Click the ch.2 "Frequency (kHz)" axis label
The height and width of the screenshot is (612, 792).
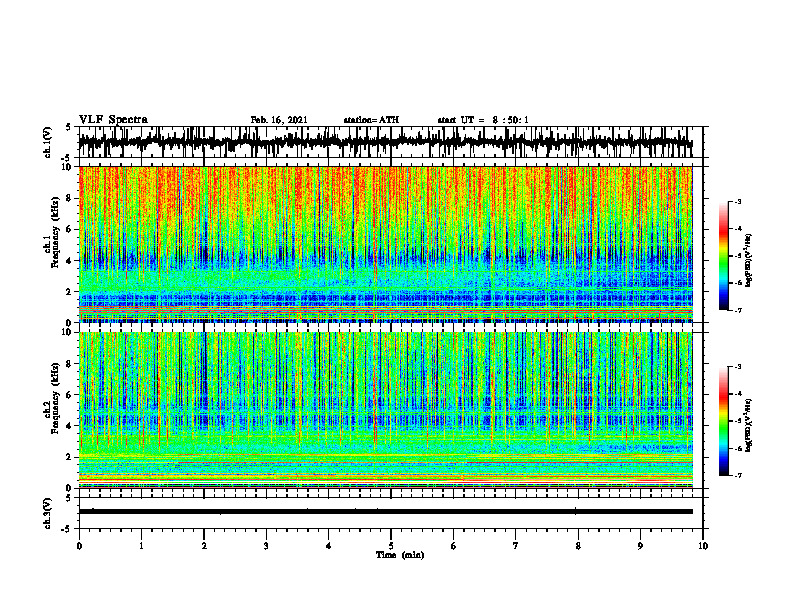[56, 398]
